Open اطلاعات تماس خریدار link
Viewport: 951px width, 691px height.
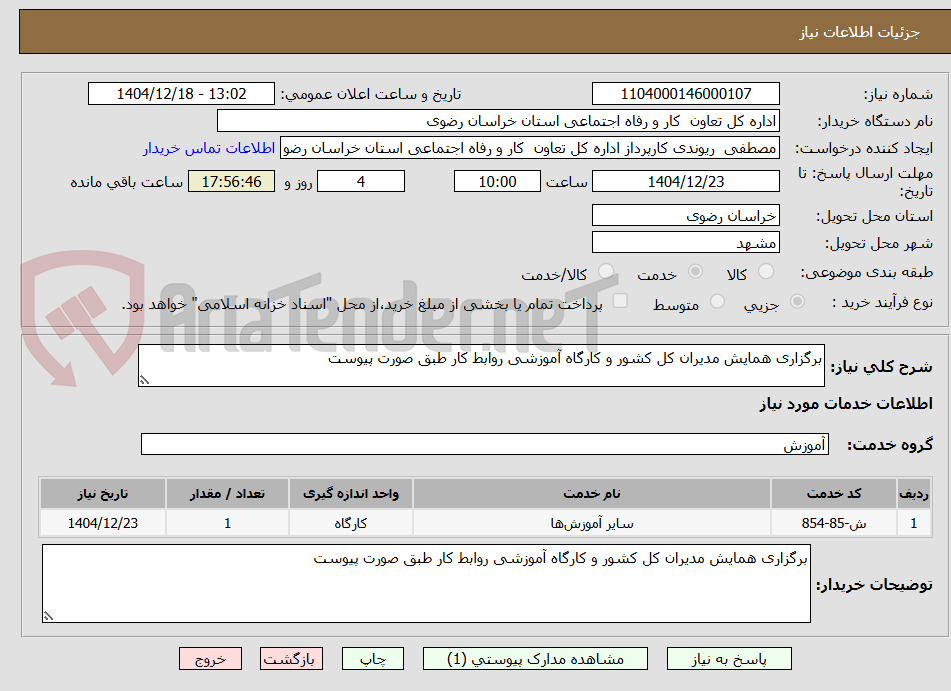click(x=209, y=149)
